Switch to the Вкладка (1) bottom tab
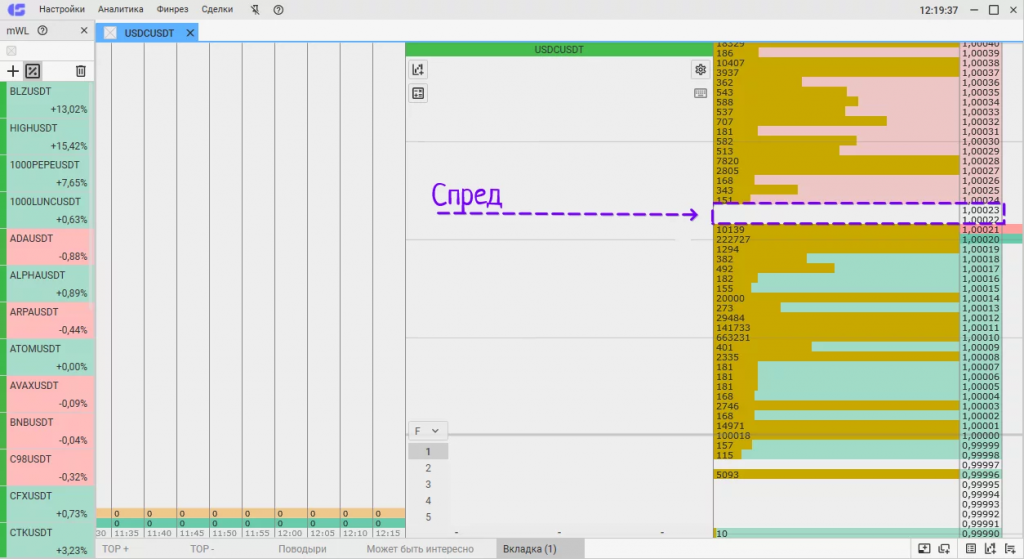1024x559 pixels. [530, 549]
